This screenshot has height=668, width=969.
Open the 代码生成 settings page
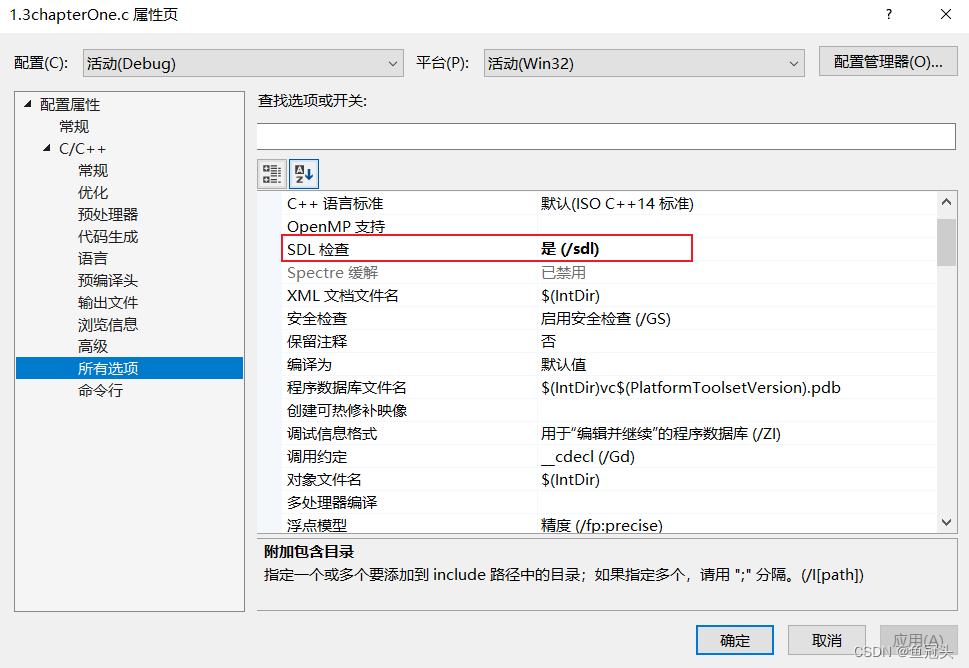[x=108, y=235]
